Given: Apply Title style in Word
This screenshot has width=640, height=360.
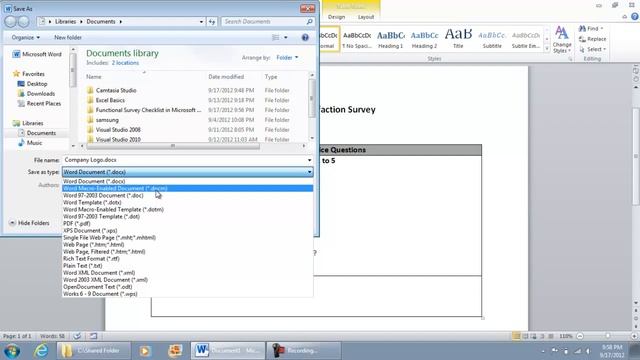Looking at the screenshot, I should click(x=458, y=39).
